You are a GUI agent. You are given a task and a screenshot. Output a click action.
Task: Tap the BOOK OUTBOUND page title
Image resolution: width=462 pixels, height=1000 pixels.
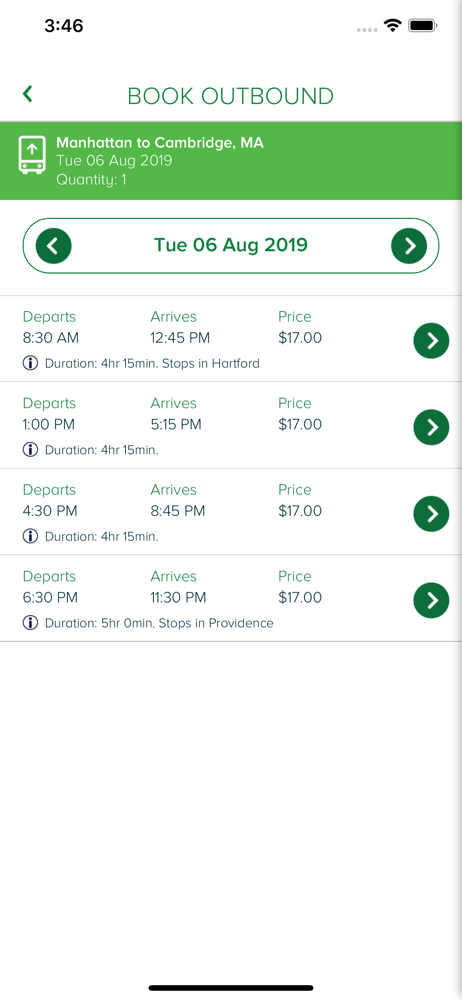[230, 96]
